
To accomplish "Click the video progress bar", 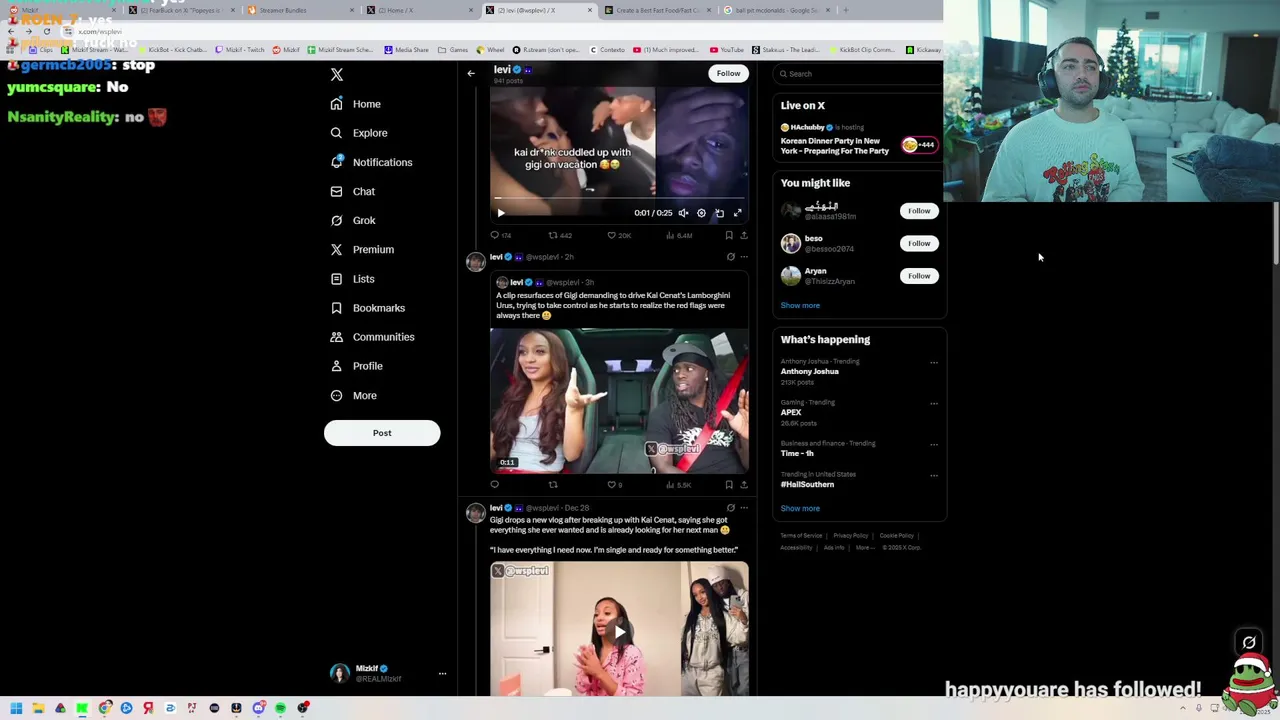I will (x=619, y=199).
